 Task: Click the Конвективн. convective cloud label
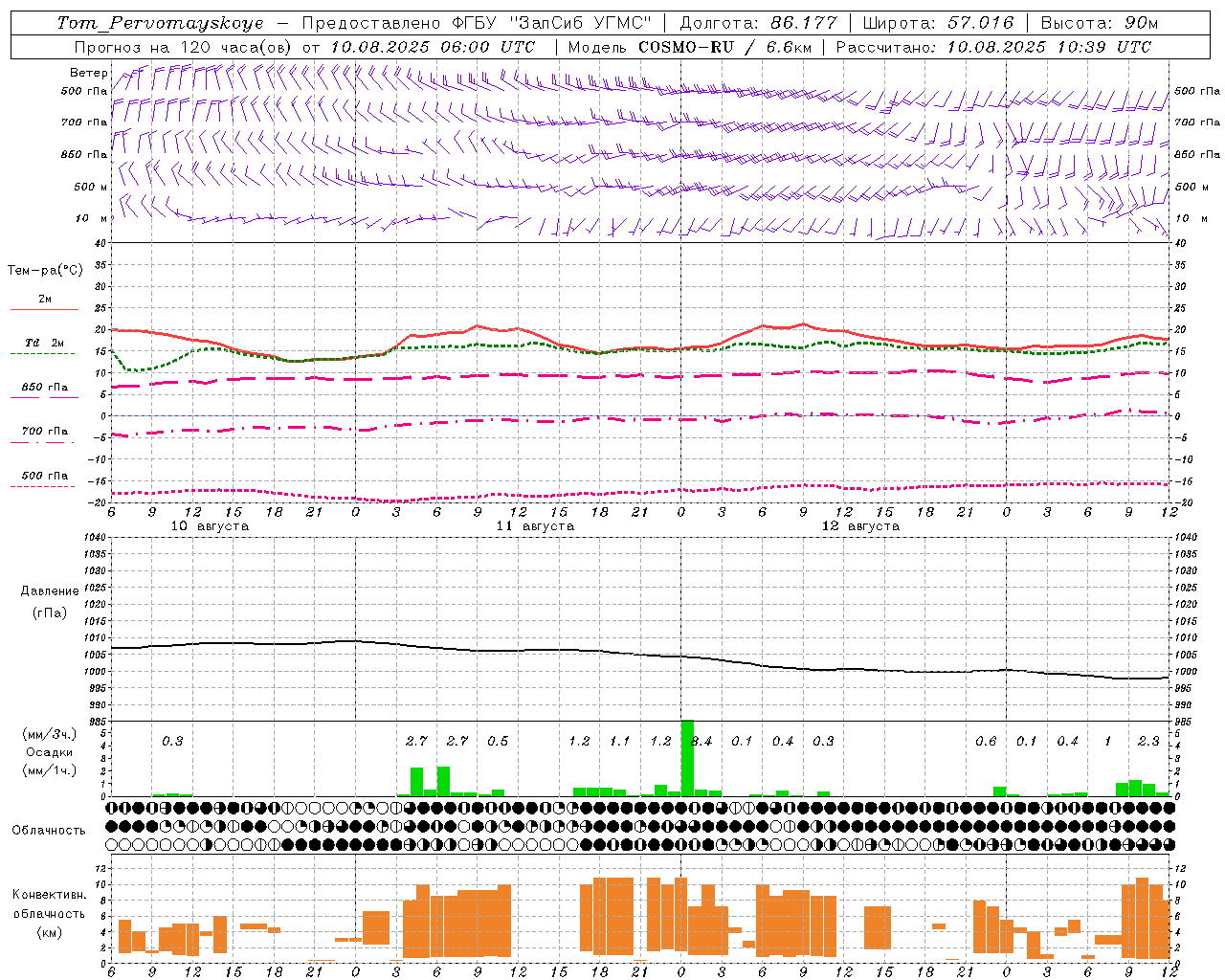tap(49, 895)
